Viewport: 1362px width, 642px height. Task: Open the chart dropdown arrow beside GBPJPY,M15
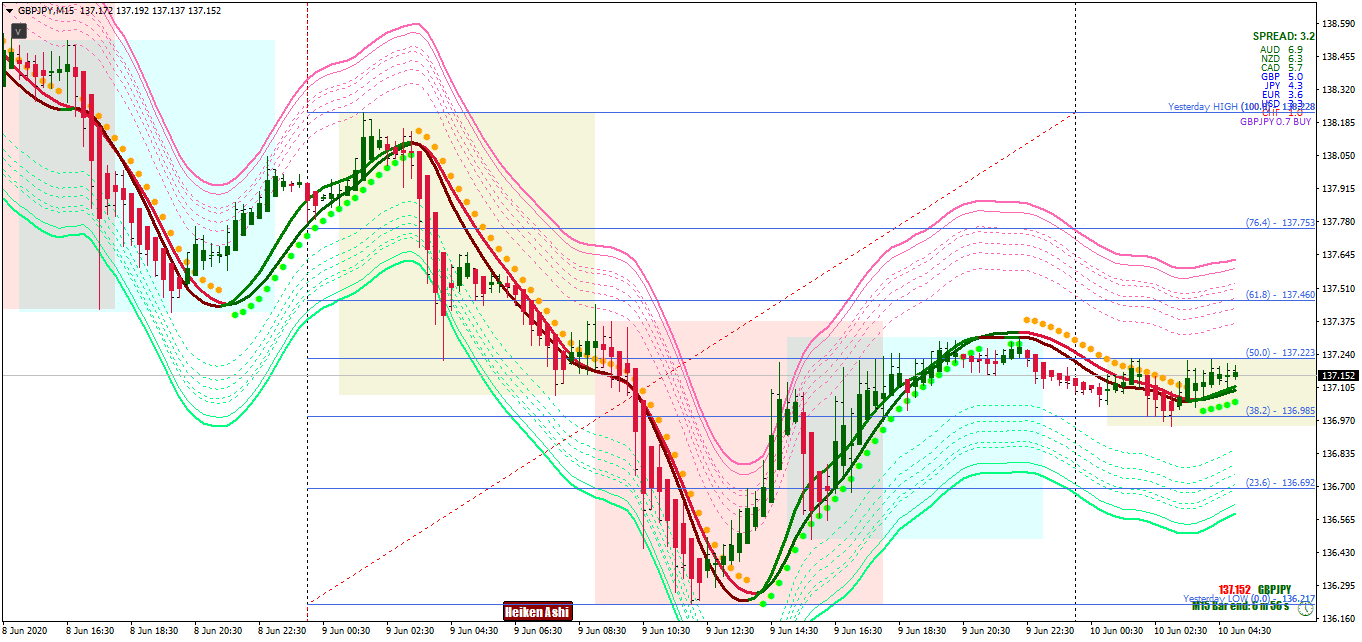point(9,10)
